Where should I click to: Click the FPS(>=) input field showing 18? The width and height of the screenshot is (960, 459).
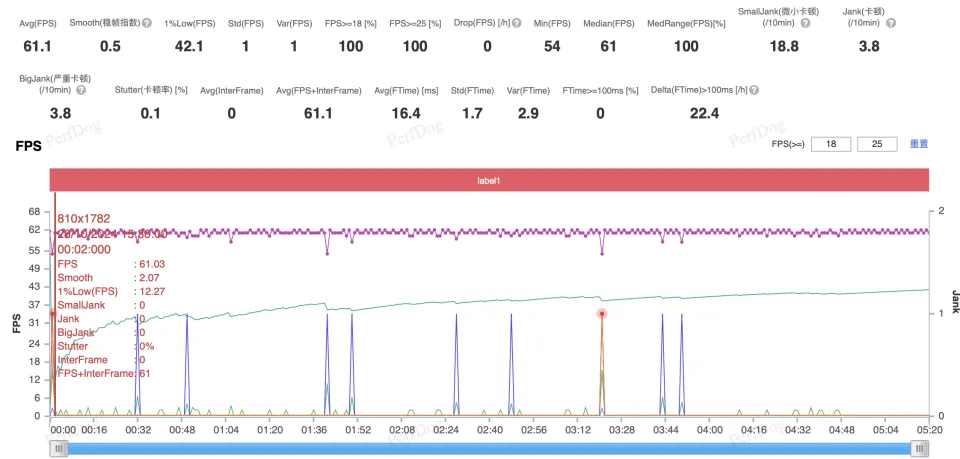pos(829,144)
